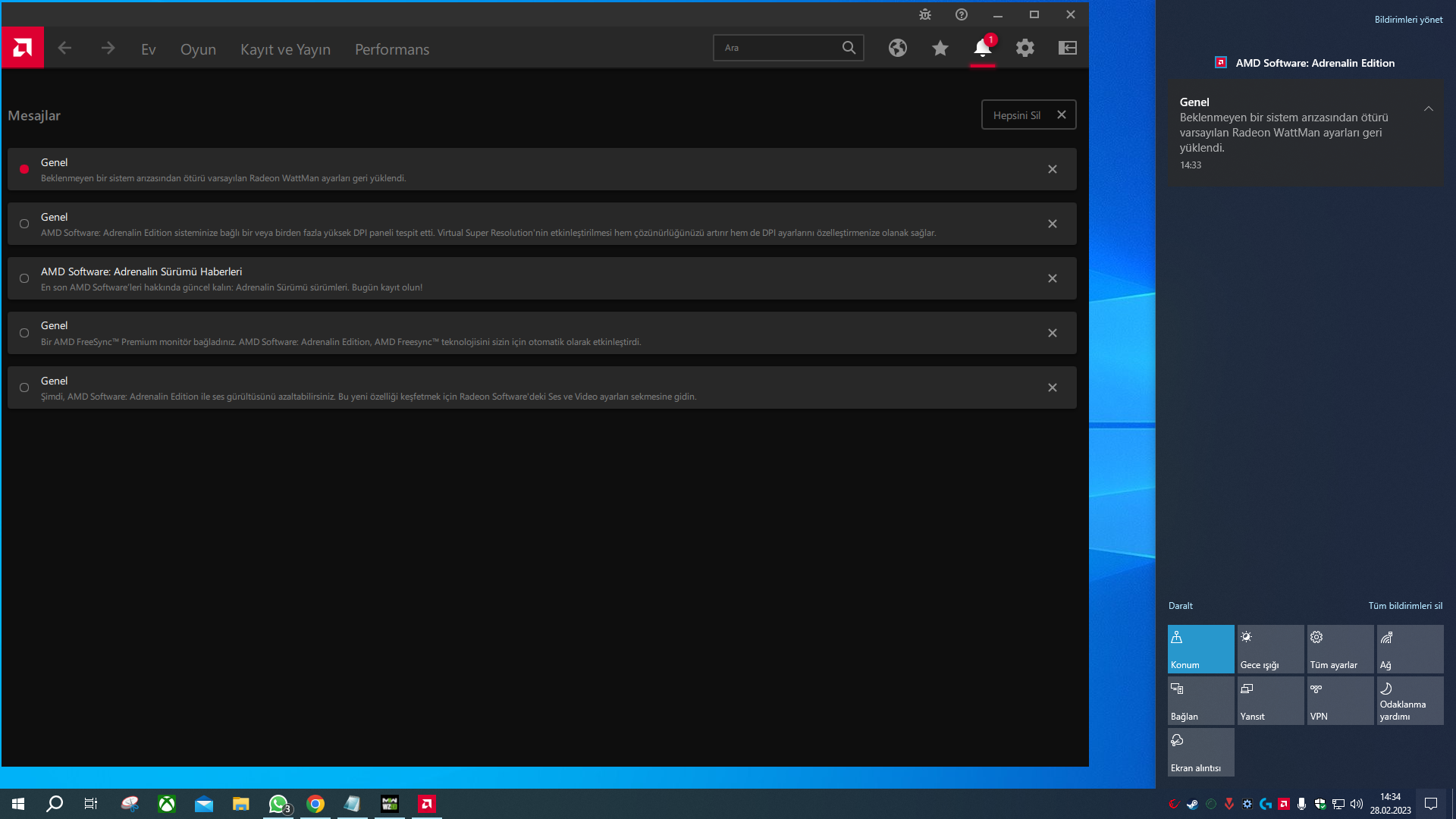Click the bug report icon

tap(925, 14)
